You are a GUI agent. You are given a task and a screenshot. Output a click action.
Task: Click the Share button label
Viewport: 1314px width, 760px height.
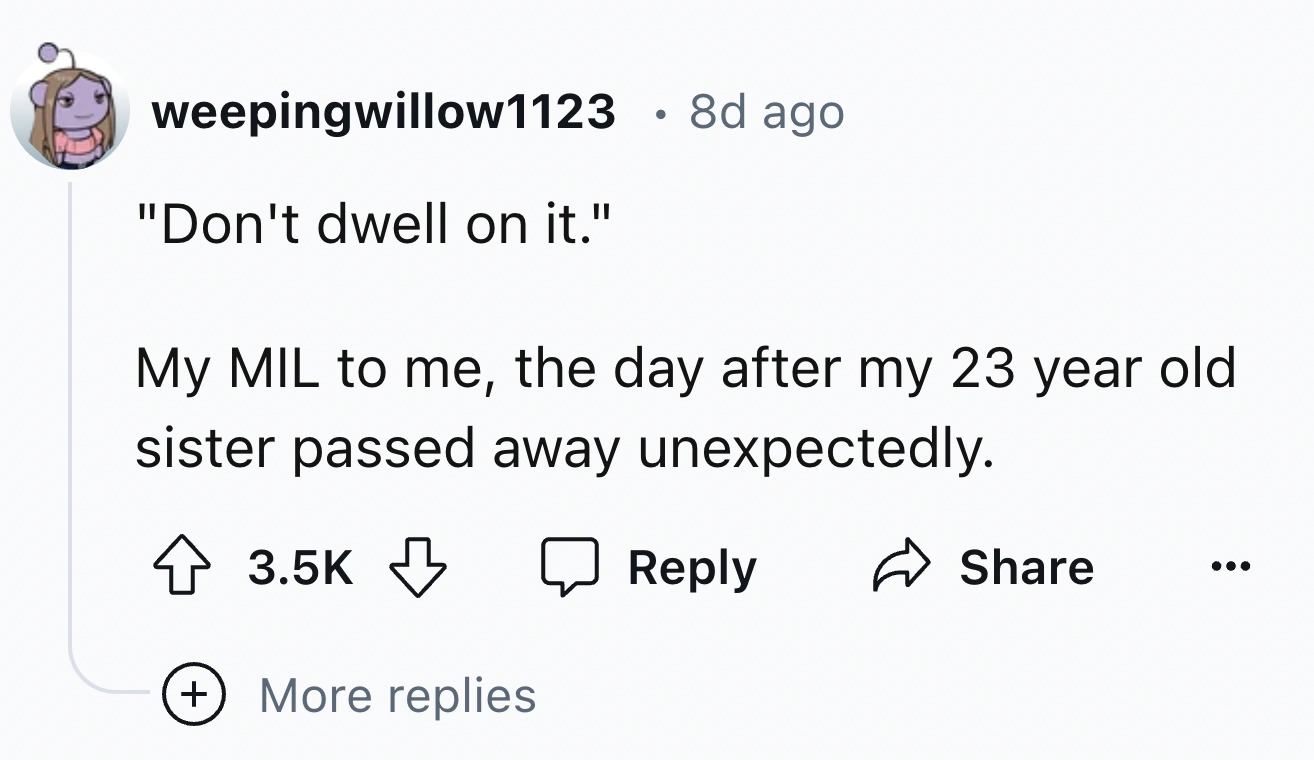pyautogui.click(x=1026, y=567)
